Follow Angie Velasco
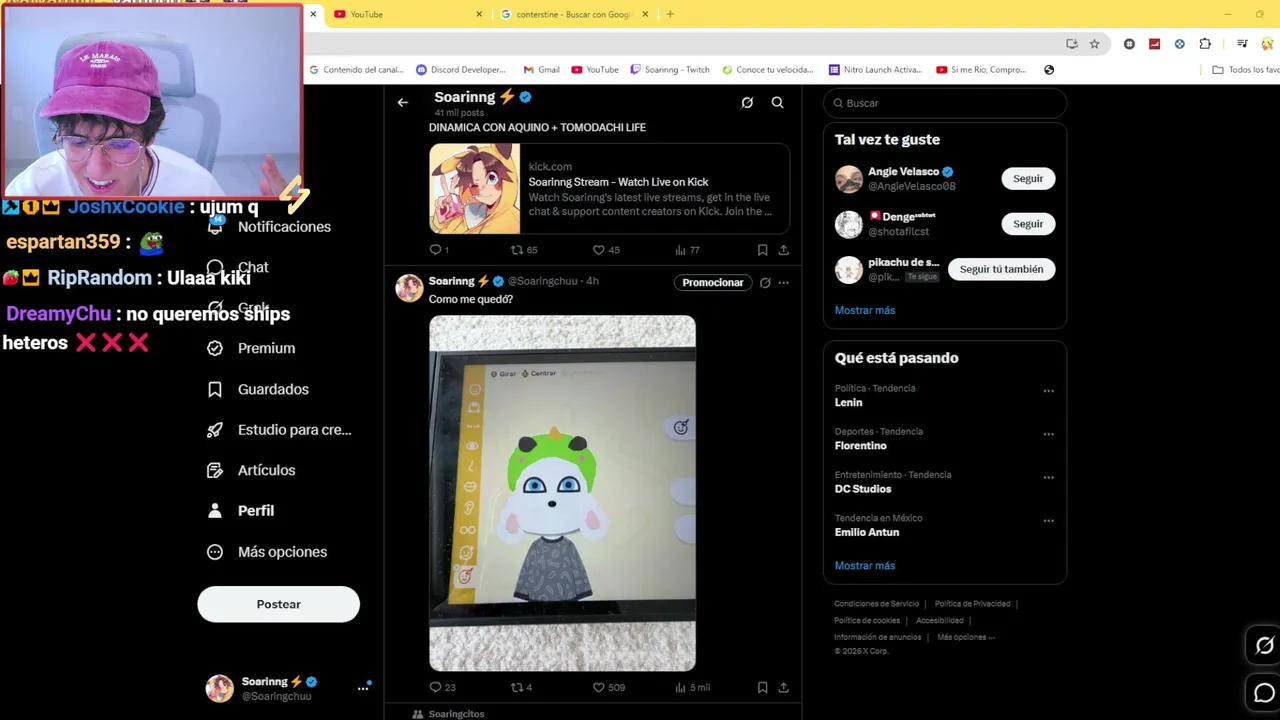 [1028, 179]
